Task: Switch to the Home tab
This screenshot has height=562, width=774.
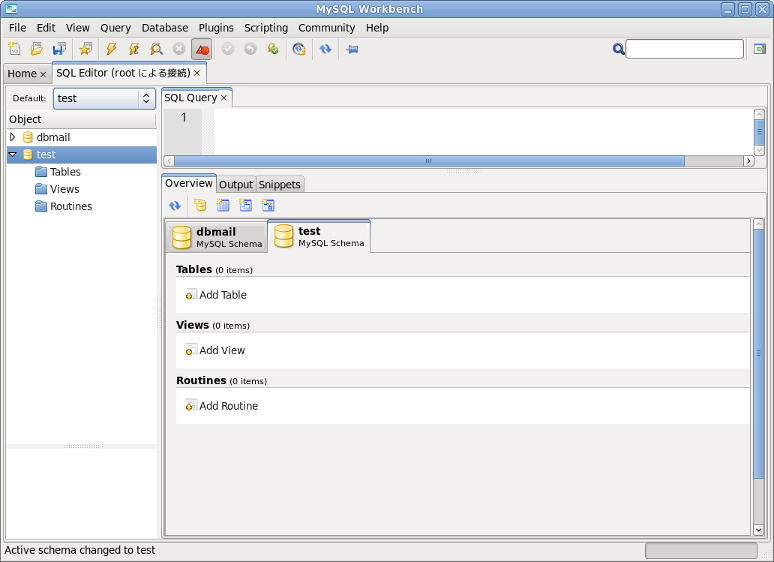Action: coord(22,74)
